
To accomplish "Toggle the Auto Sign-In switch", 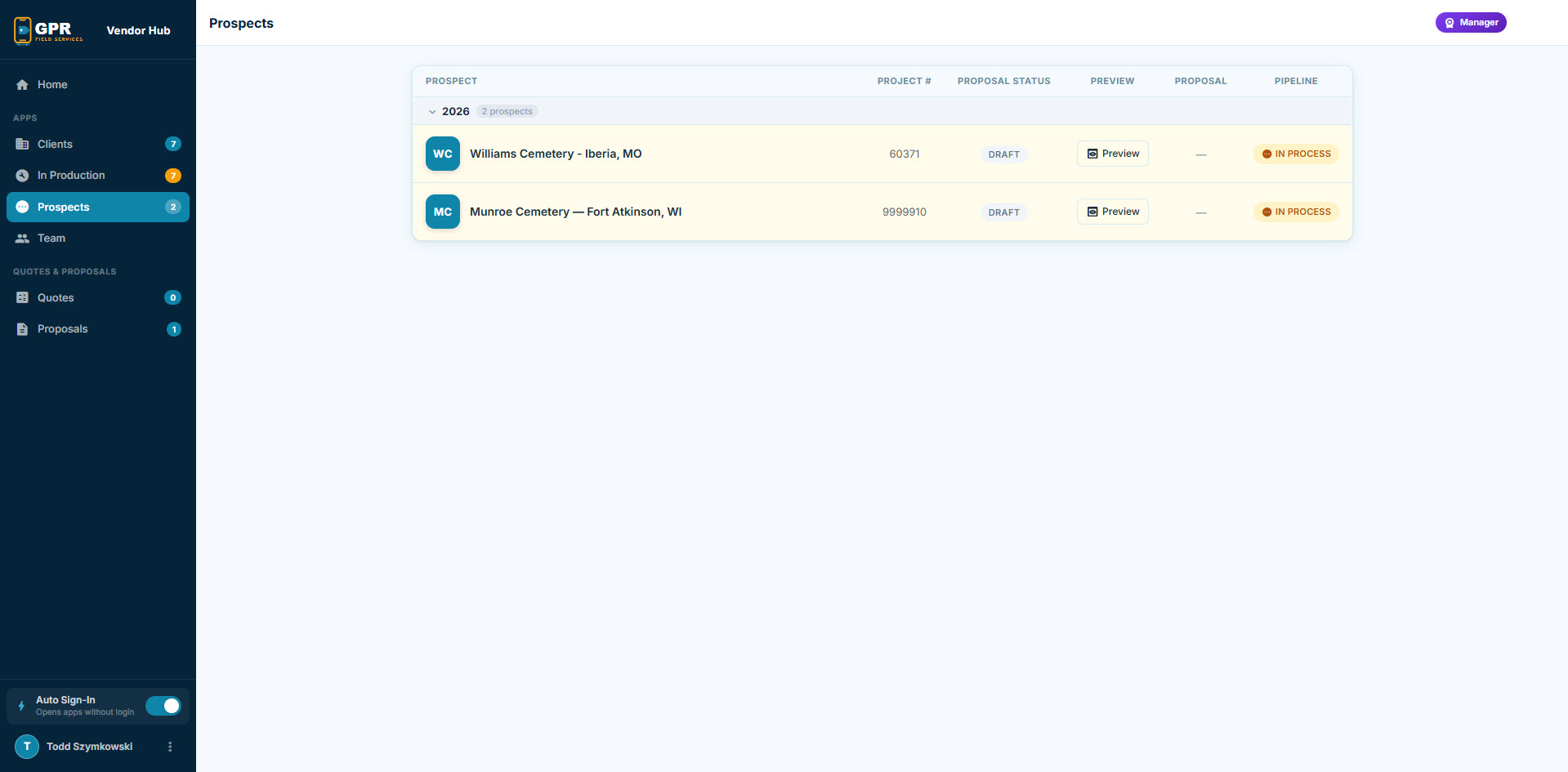I will pos(163,706).
